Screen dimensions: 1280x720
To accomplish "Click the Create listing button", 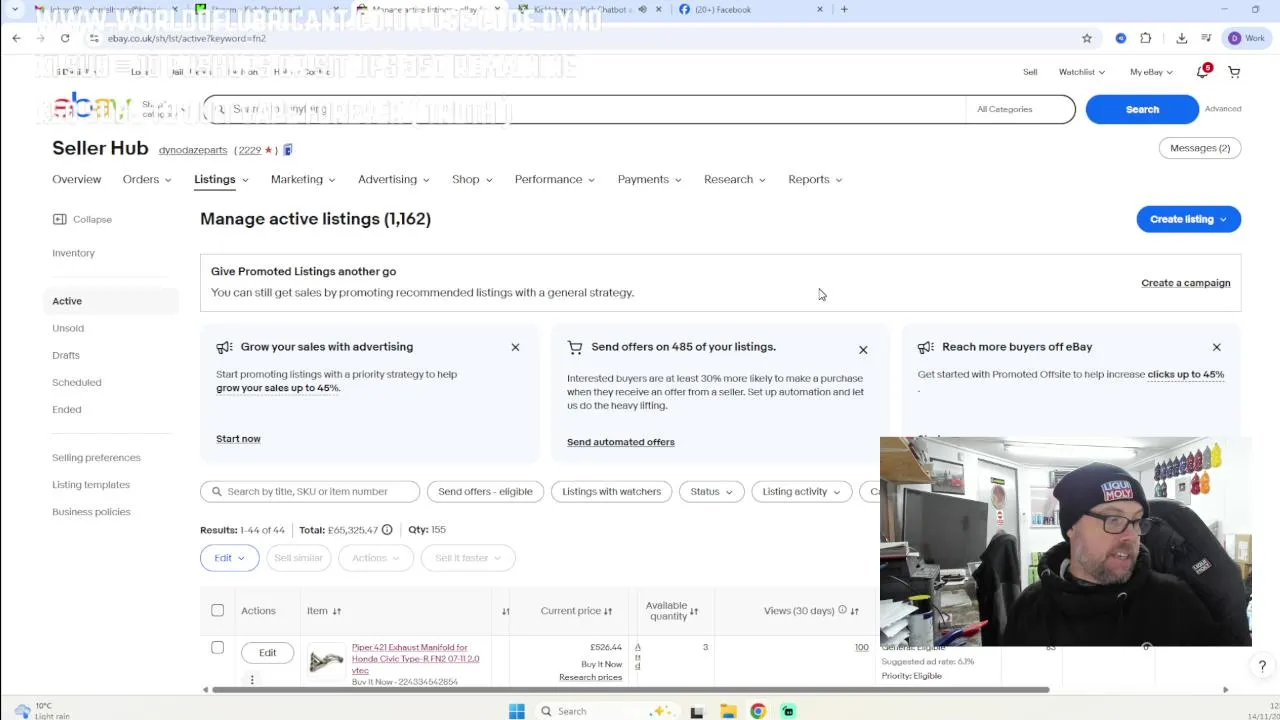I will 1188,219.
